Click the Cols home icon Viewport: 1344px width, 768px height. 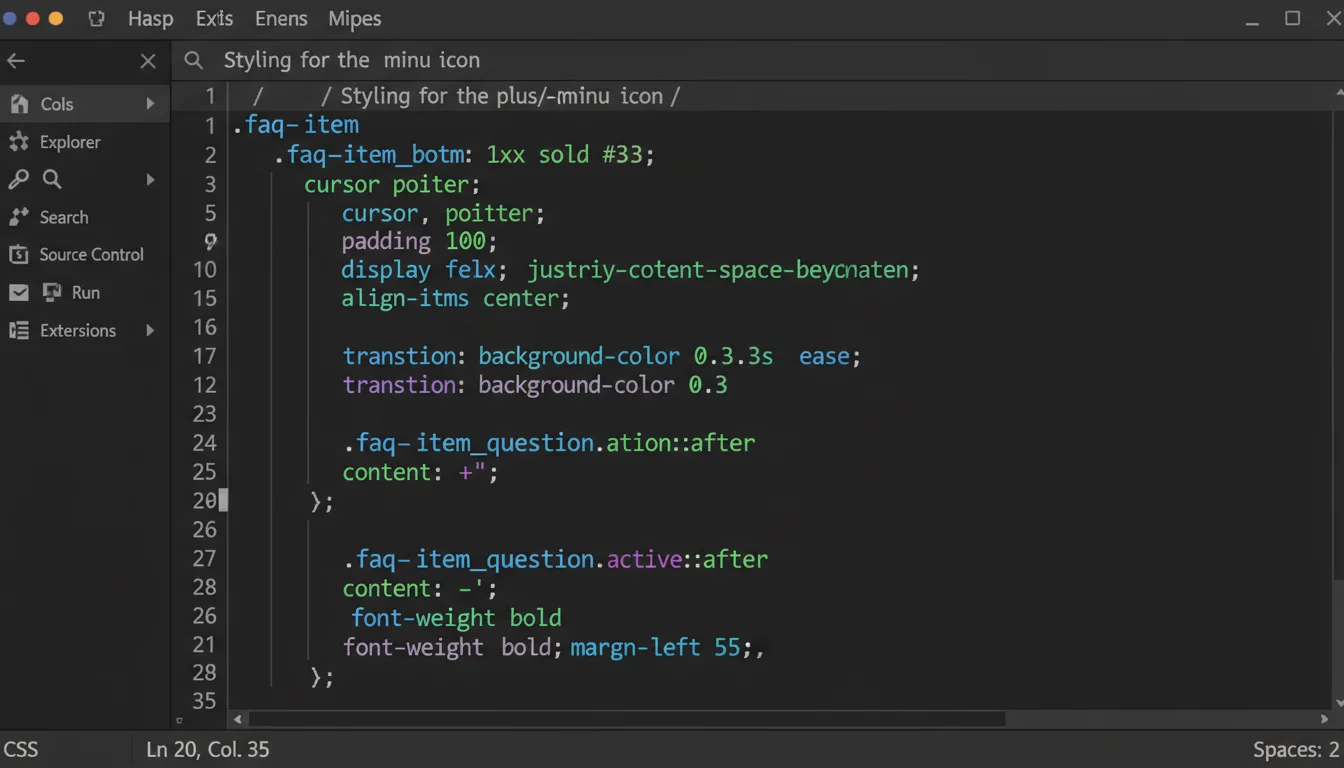19,104
